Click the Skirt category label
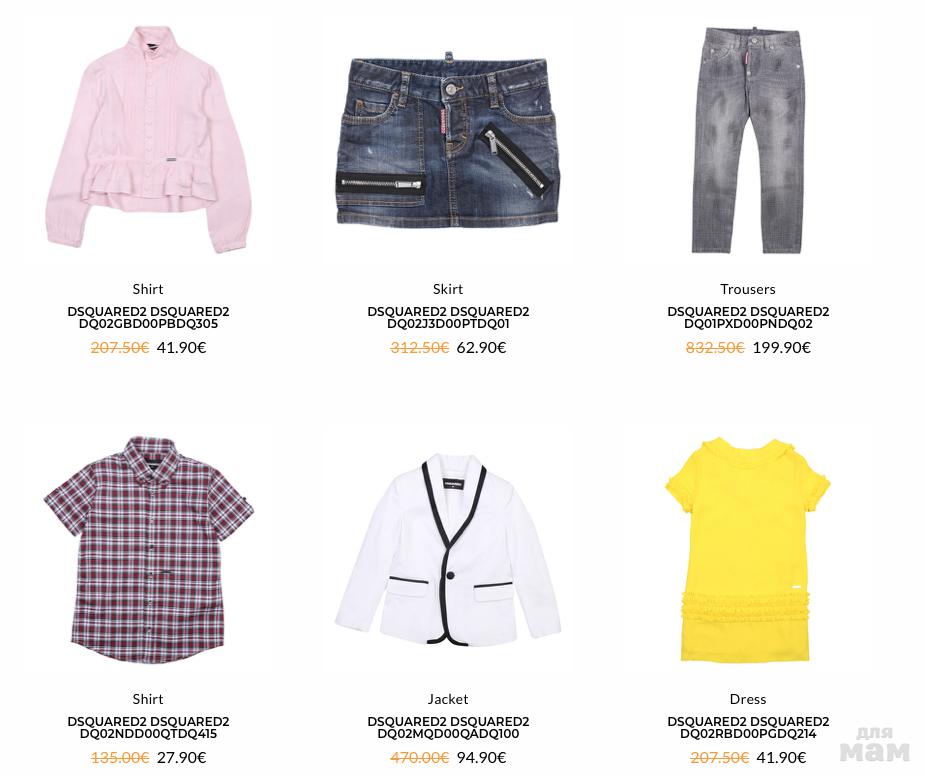The height and width of the screenshot is (776, 925). (x=448, y=289)
